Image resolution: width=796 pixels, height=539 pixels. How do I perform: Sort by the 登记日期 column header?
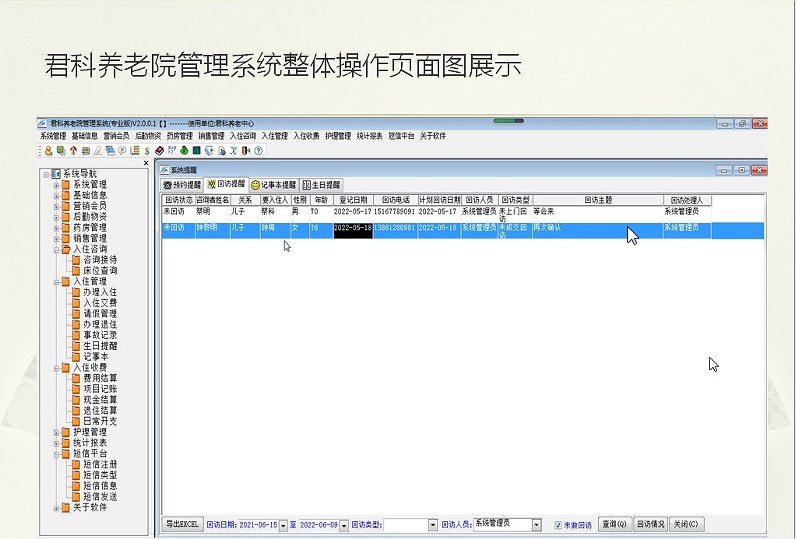click(x=353, y=200)
